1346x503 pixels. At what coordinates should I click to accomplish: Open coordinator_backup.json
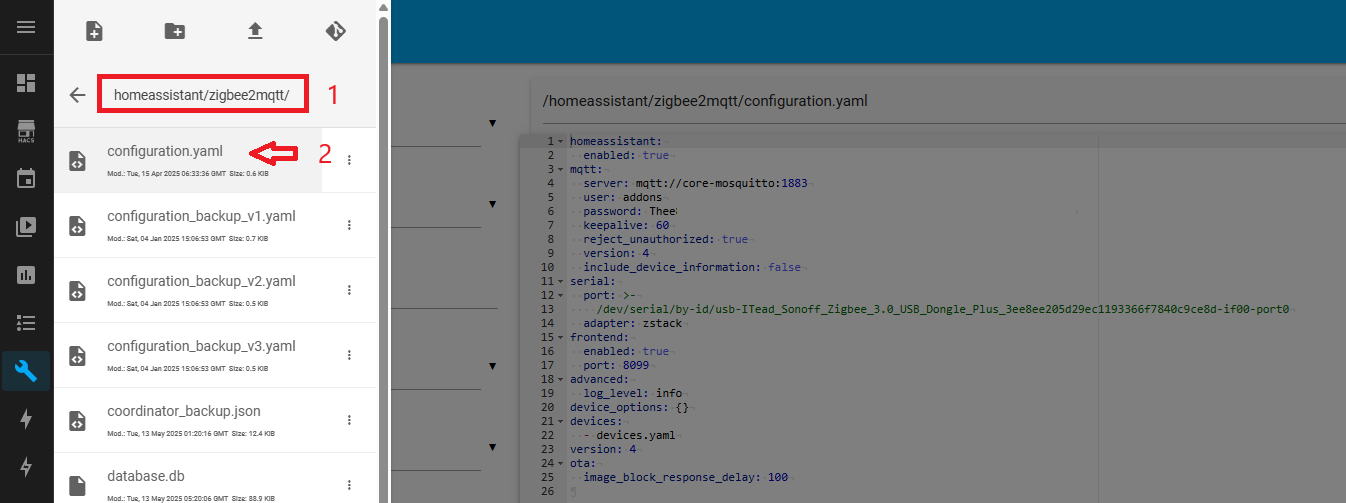coord(184,411)
